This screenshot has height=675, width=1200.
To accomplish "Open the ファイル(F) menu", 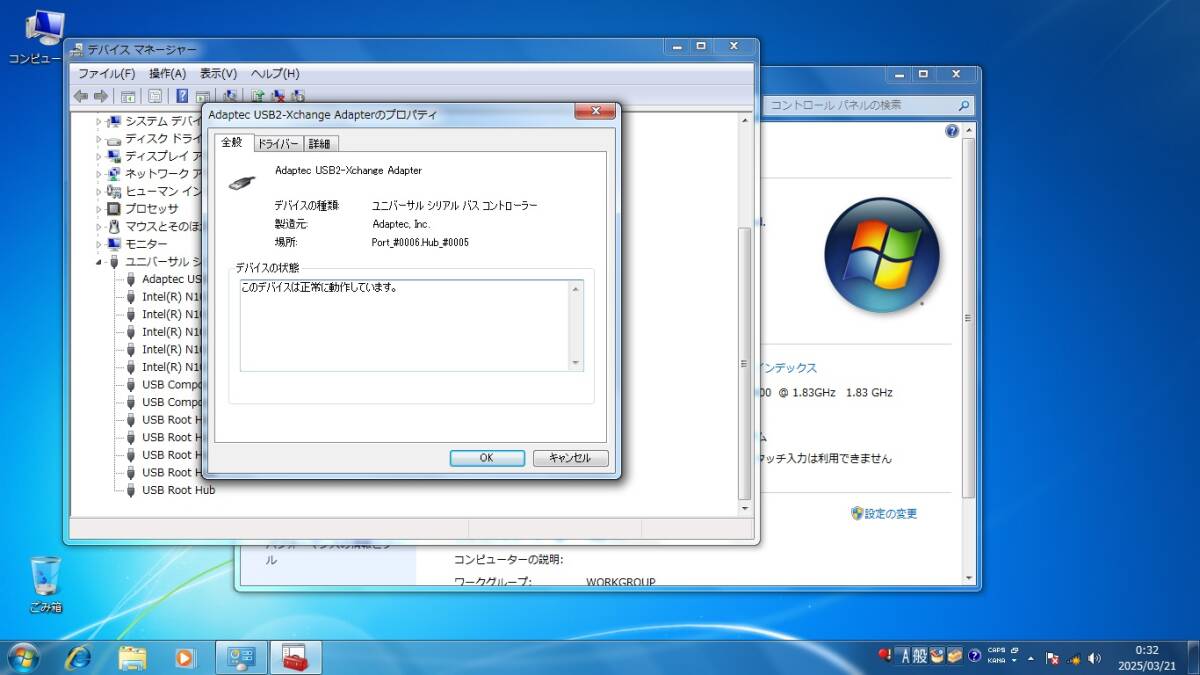I will coord(106,73).
